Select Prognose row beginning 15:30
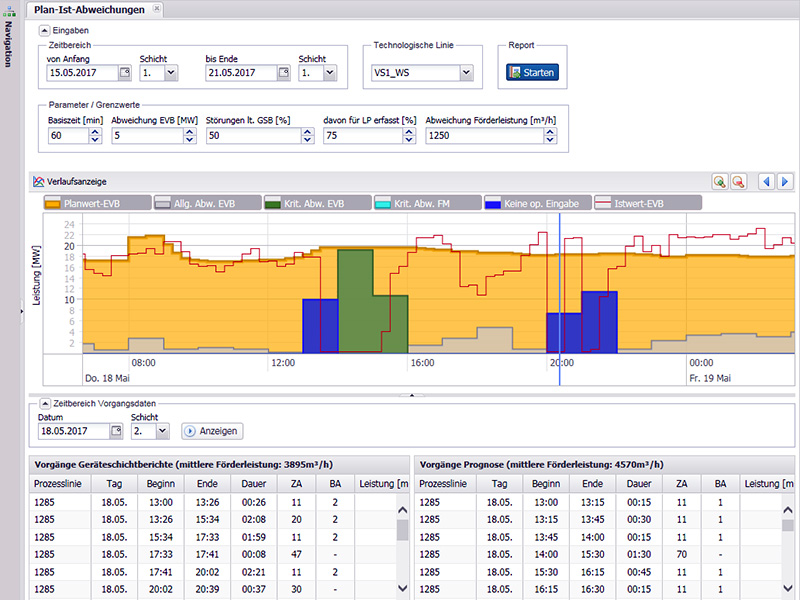800x600 pixels. point(598,572)
